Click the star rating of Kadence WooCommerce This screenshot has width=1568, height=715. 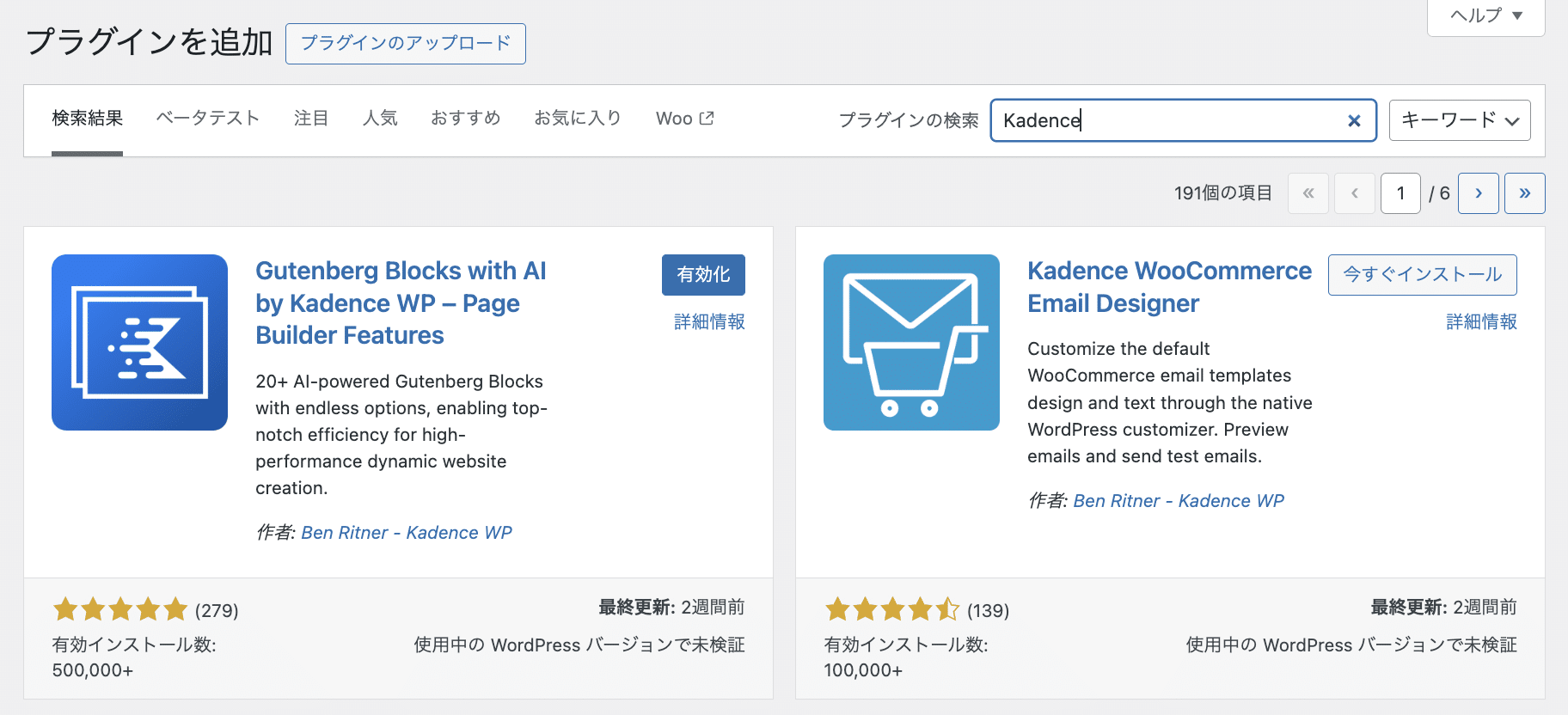(892, 610)
